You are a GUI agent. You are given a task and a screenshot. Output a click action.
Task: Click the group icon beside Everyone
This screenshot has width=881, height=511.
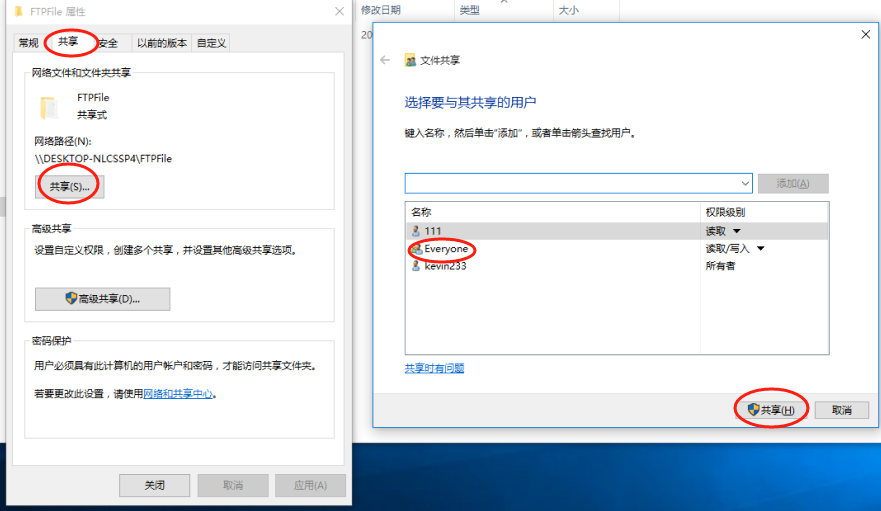(416, 248)
